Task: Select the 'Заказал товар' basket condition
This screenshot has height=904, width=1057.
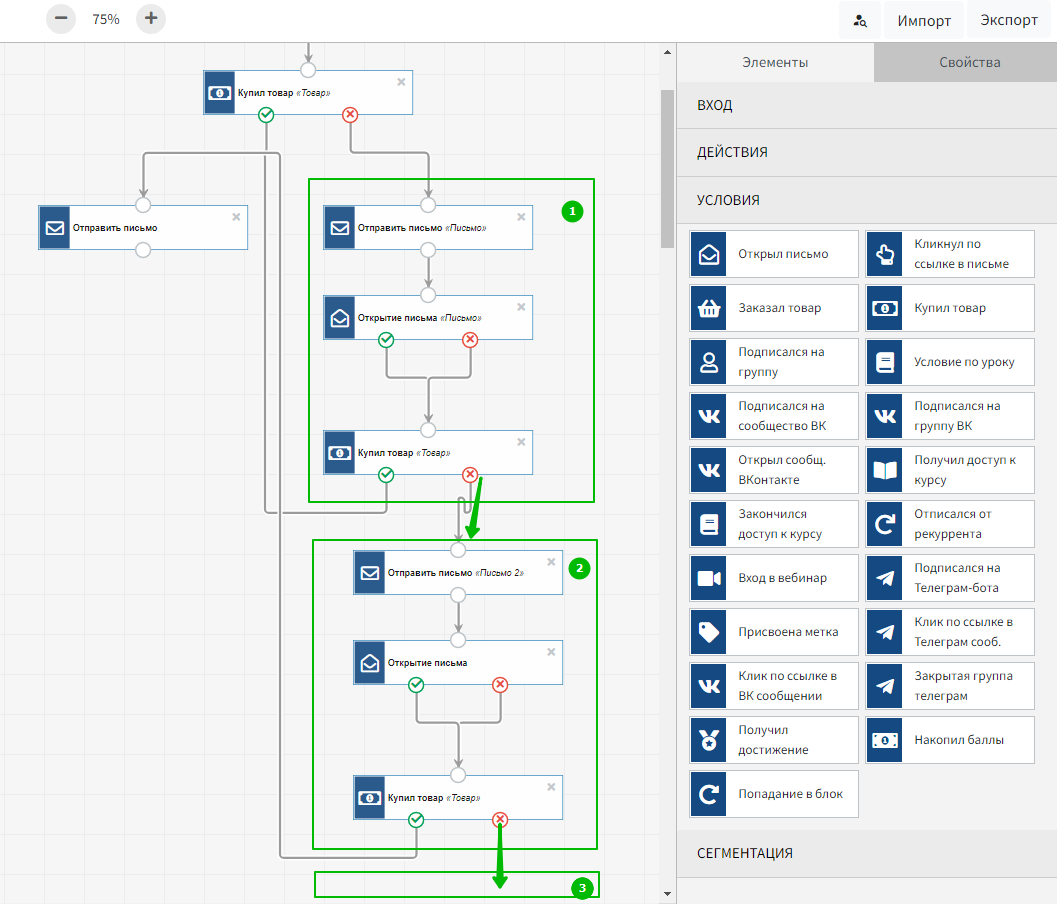Action: pyautogui.click(x=774, y=308)
